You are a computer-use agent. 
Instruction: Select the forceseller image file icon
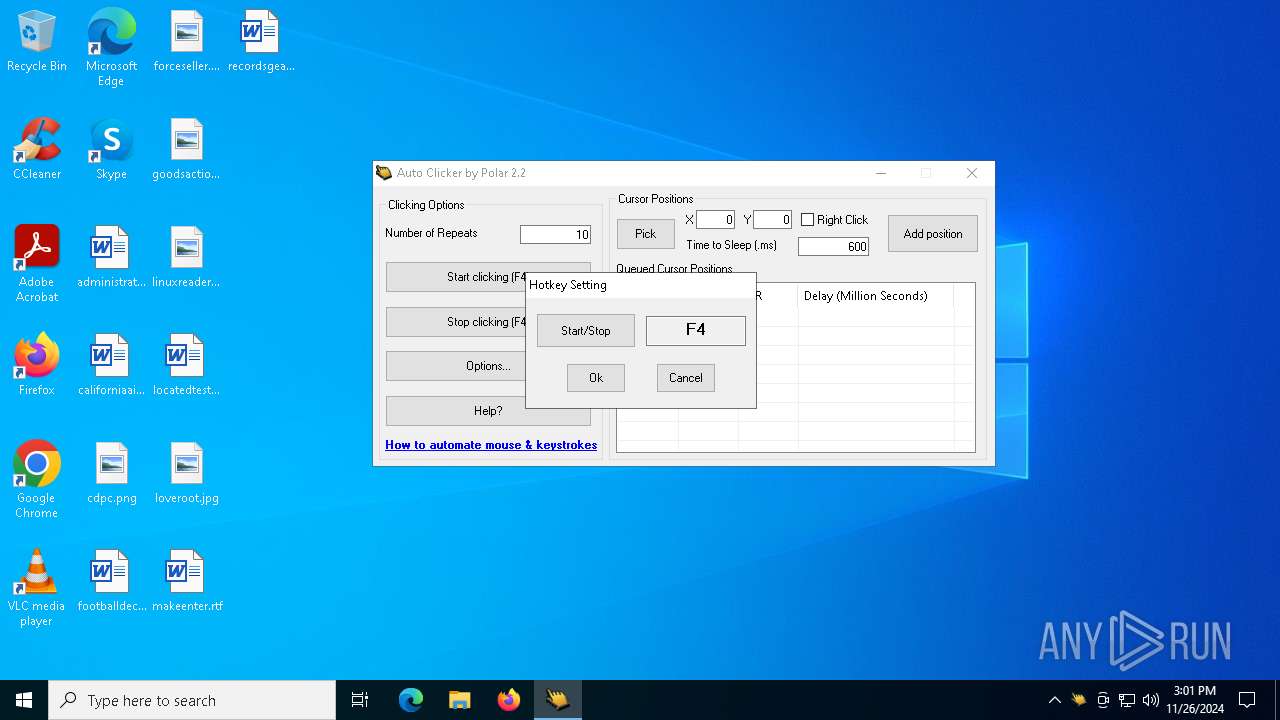(186, 42)
